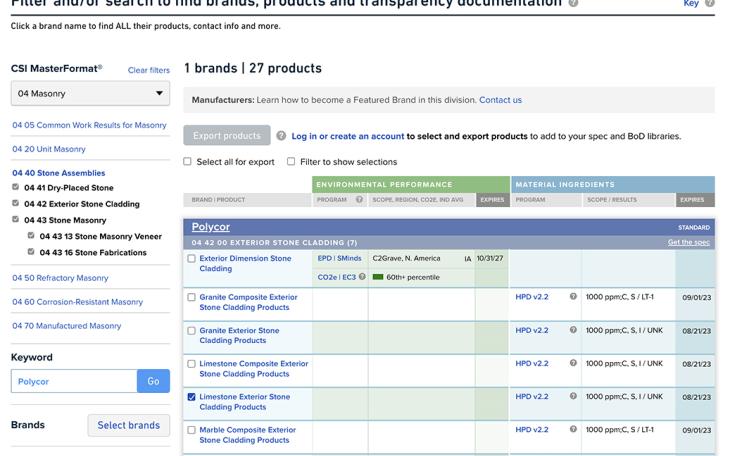This screenshot has height=456, width=730.
Task: Uncheck 04 42 Exterior Stone Cladding filter
Action: 15,203
